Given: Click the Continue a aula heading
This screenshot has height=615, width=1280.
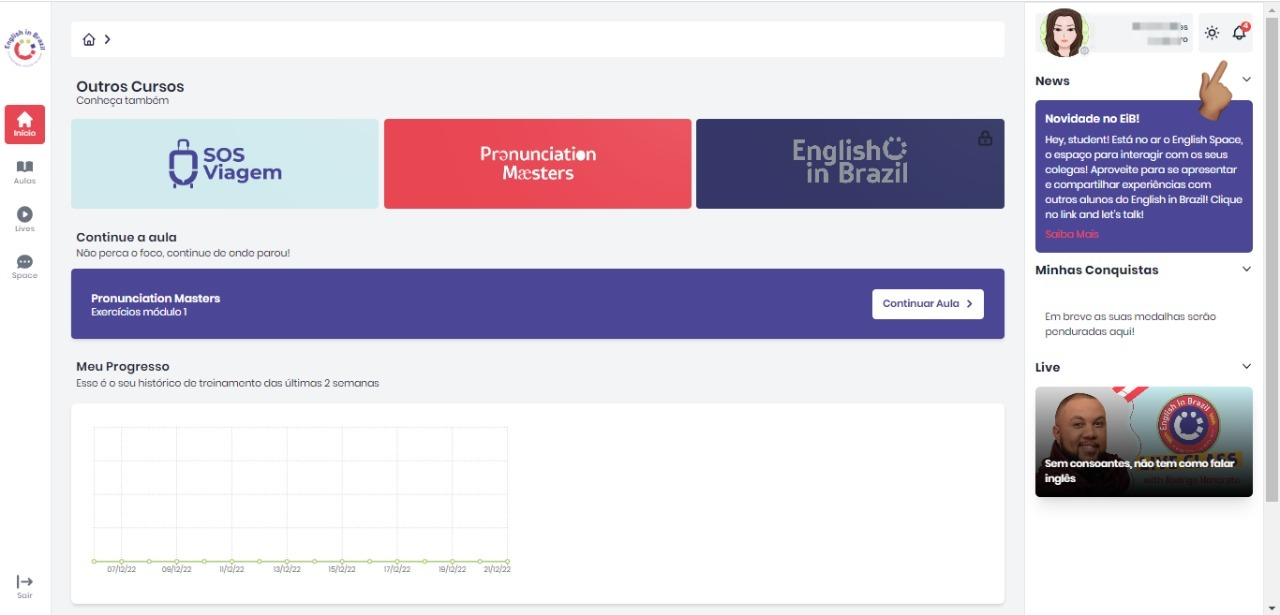Looking at the screenshot, I should 126,237.
